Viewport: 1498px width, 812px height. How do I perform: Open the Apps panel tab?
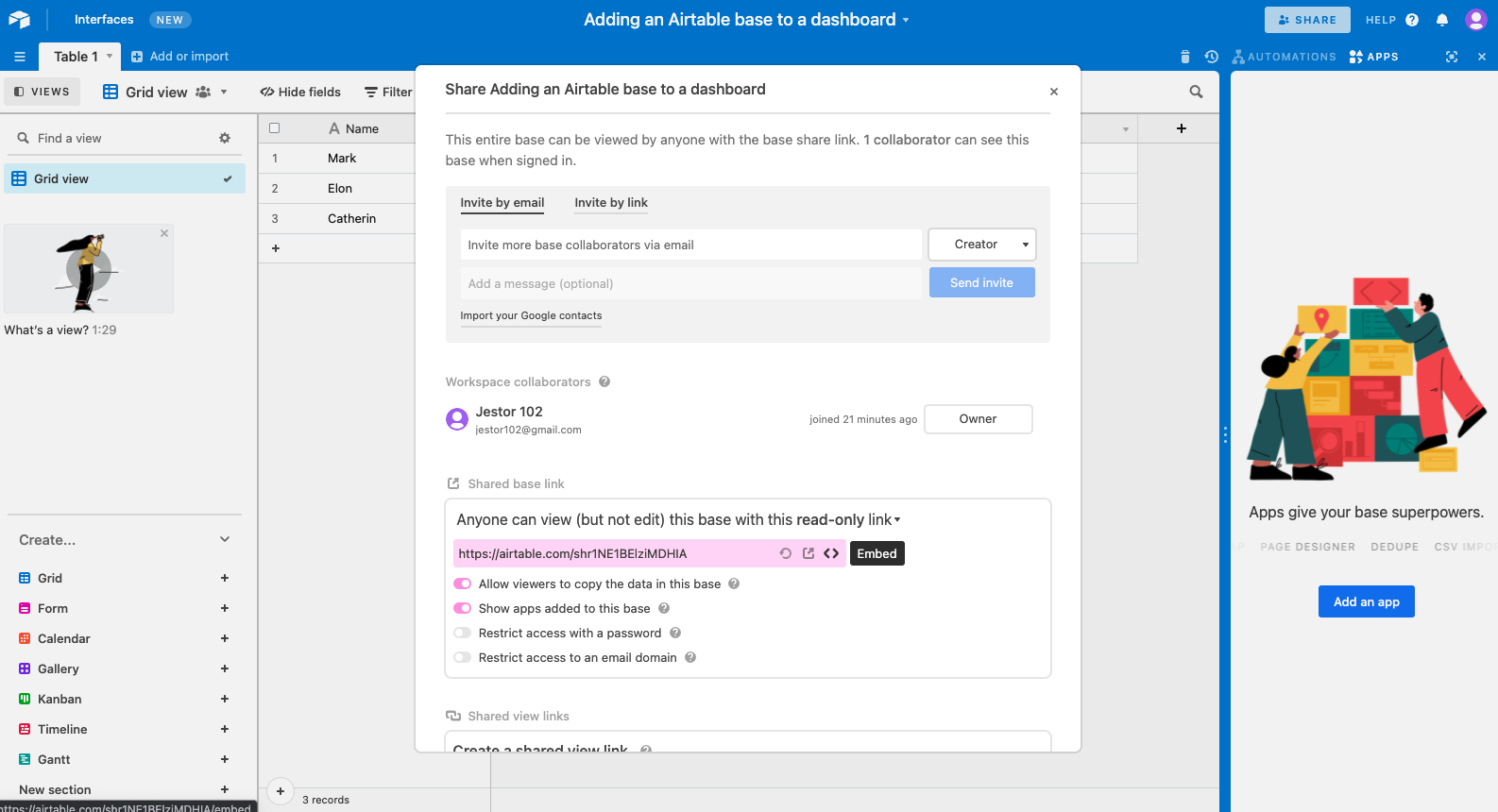1374,57
